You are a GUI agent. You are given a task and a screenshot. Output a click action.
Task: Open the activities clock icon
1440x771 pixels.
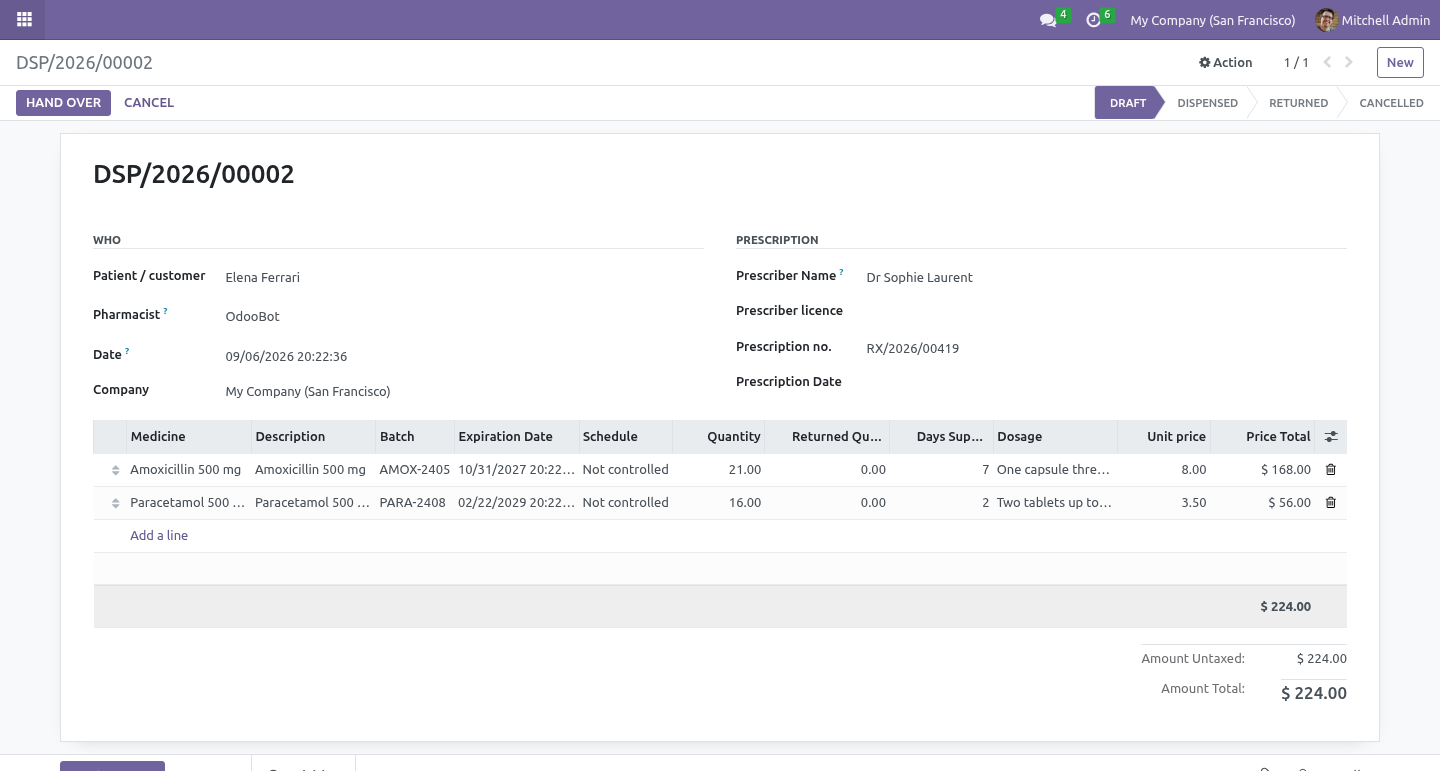point(1093,20)
